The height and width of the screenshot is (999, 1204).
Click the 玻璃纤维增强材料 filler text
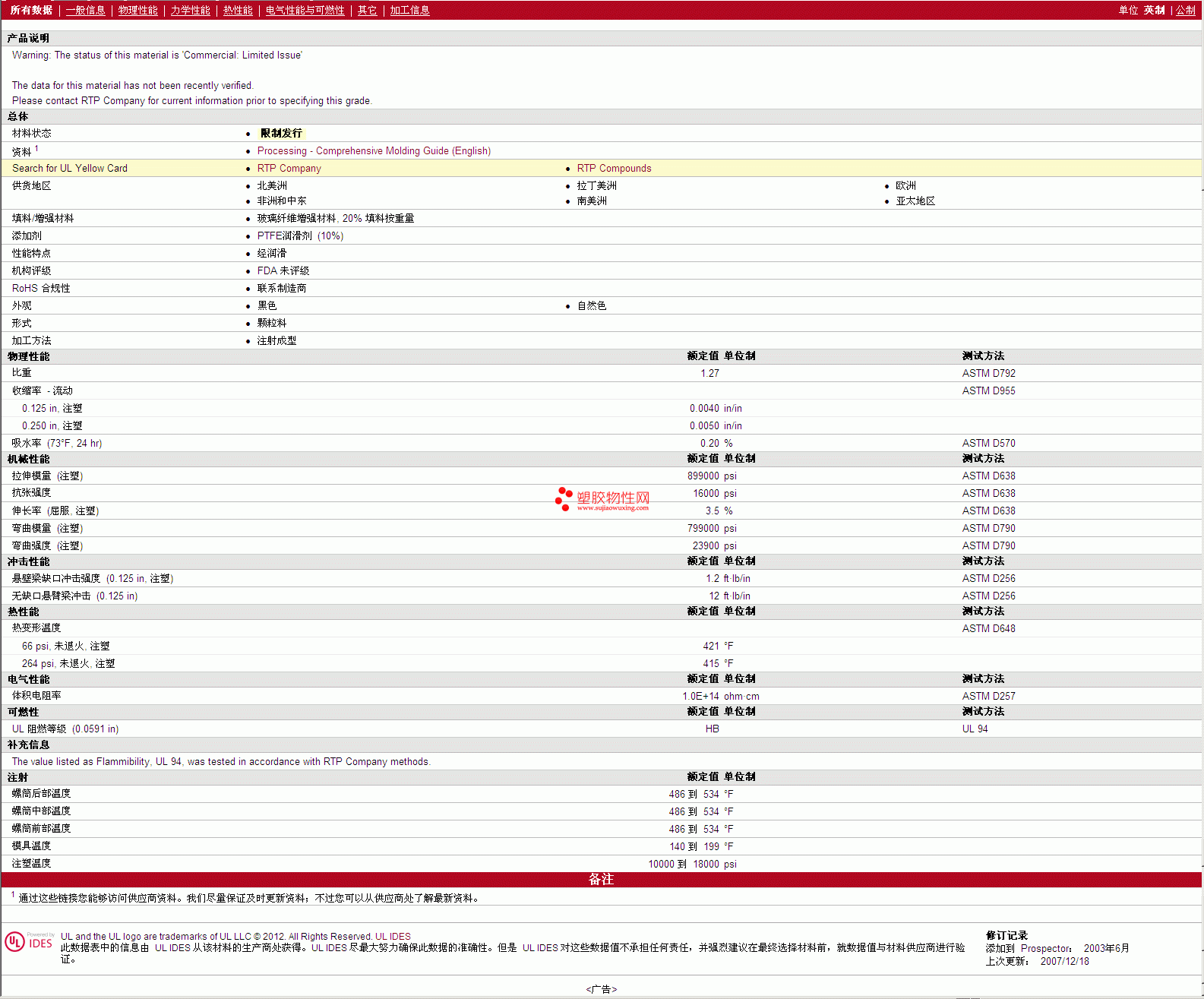coord(336,218)
